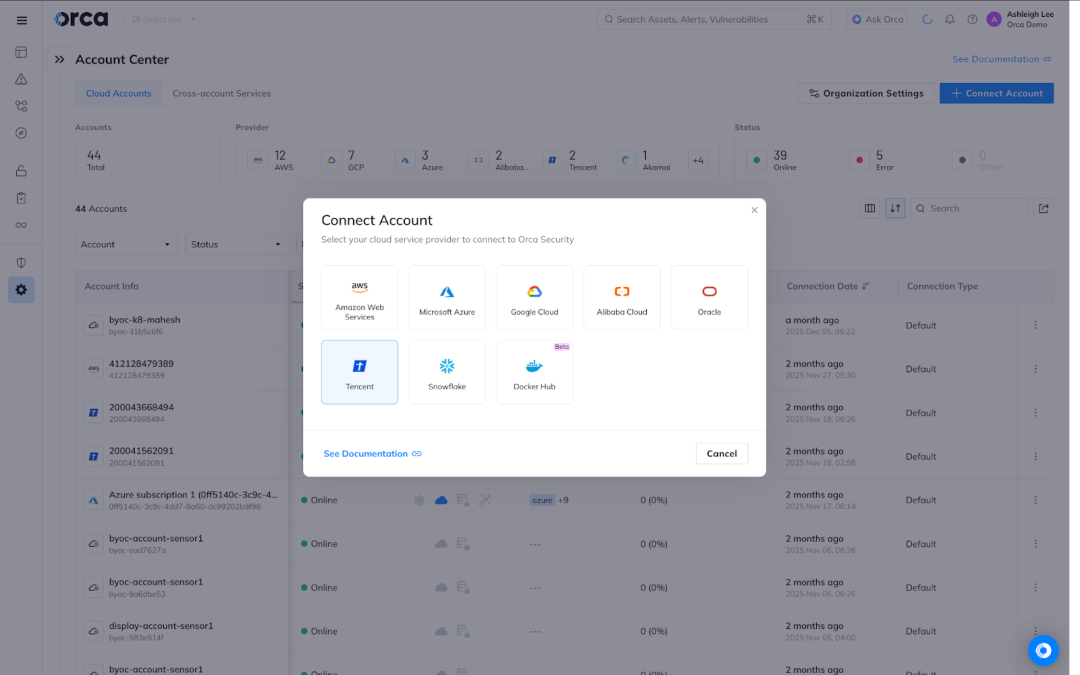Export the accounts list via export icon
The height and width of the screenshot is (675, 1080).
(x=1043, y=208)
